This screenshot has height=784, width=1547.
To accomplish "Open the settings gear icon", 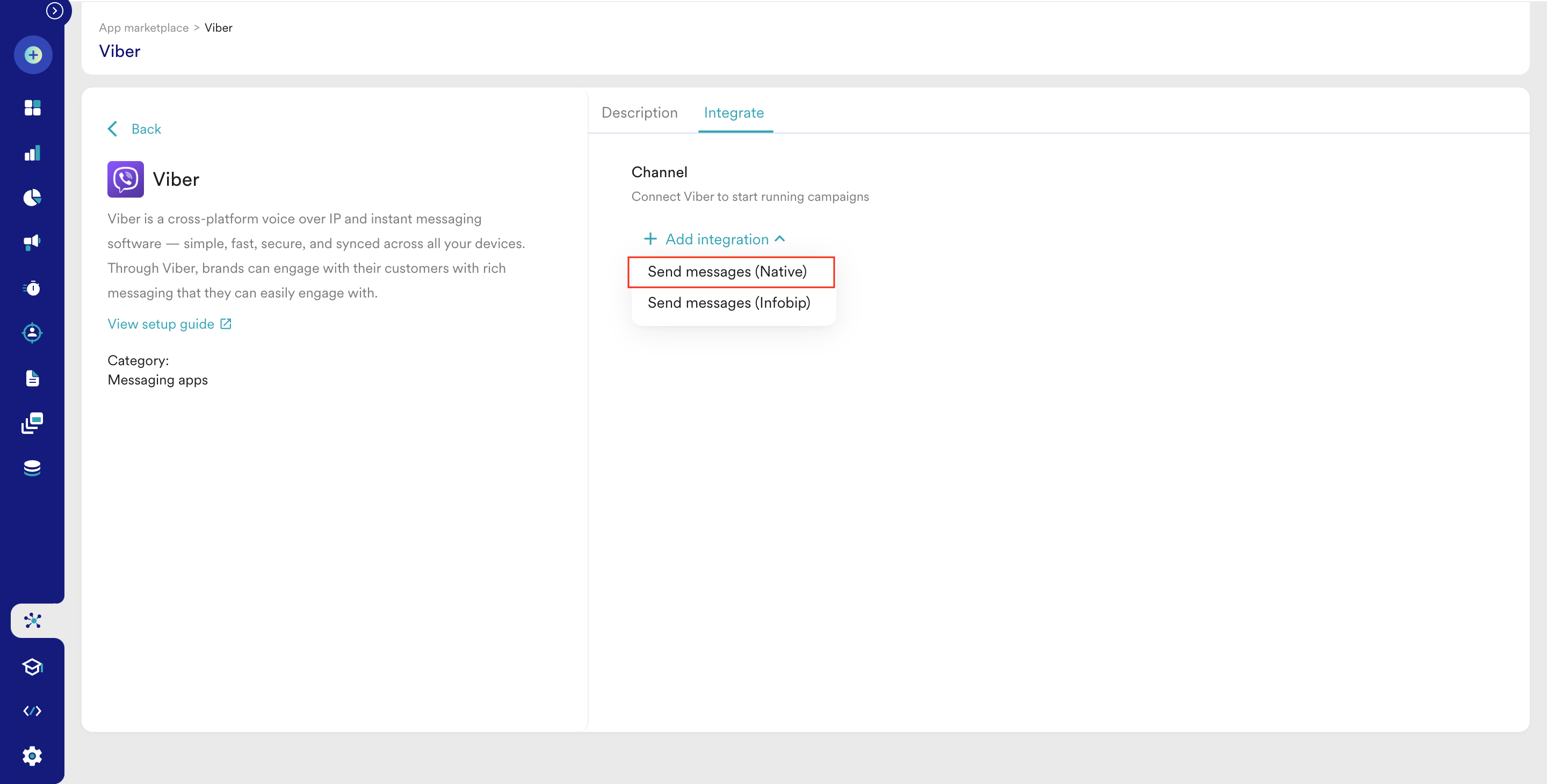I will (32, 757).
